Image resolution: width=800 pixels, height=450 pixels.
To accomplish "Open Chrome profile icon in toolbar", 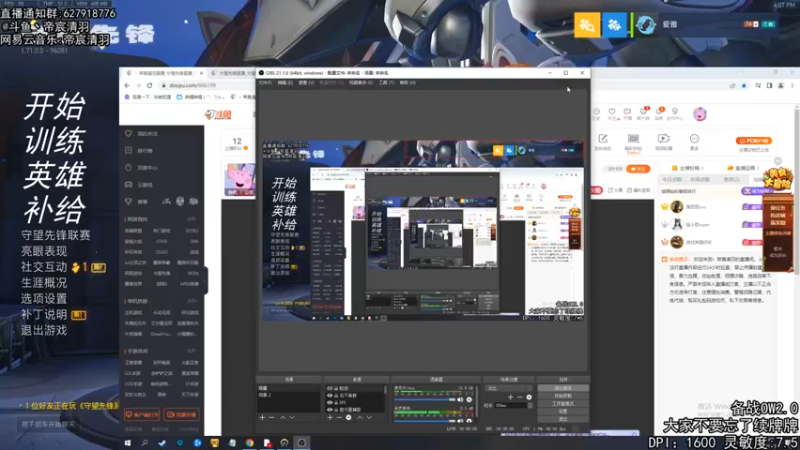I will pyautogui.click(x=781, y=85).
